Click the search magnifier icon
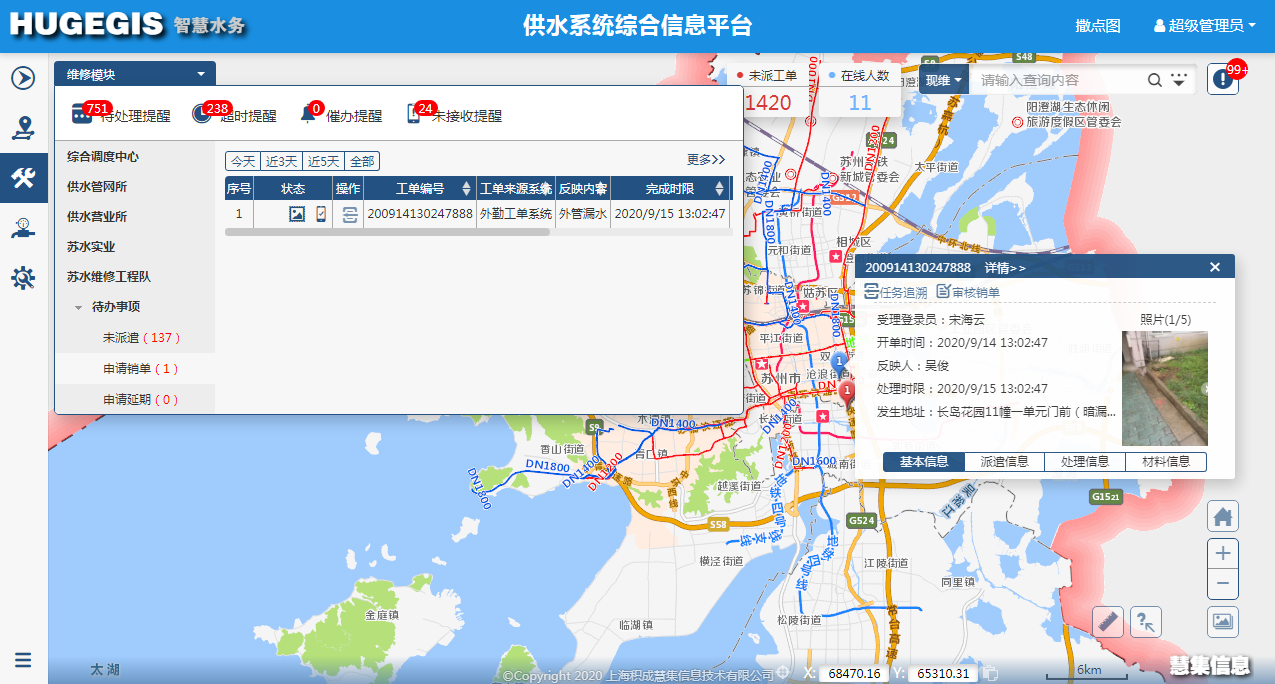The image size is (1275, 684). tap(1154, 80)
